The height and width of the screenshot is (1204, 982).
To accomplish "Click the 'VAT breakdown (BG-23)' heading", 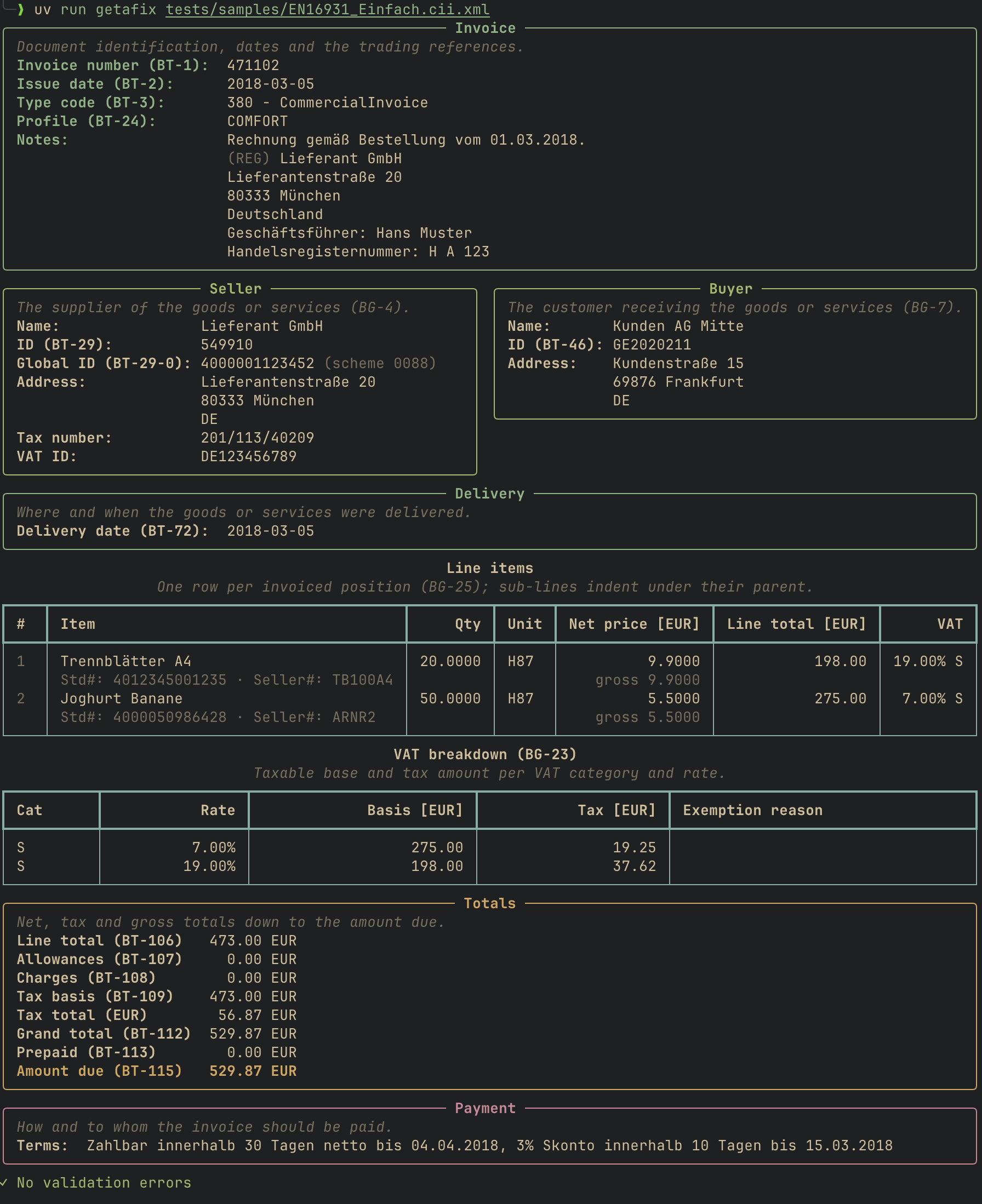I will (x=486, y=754).
